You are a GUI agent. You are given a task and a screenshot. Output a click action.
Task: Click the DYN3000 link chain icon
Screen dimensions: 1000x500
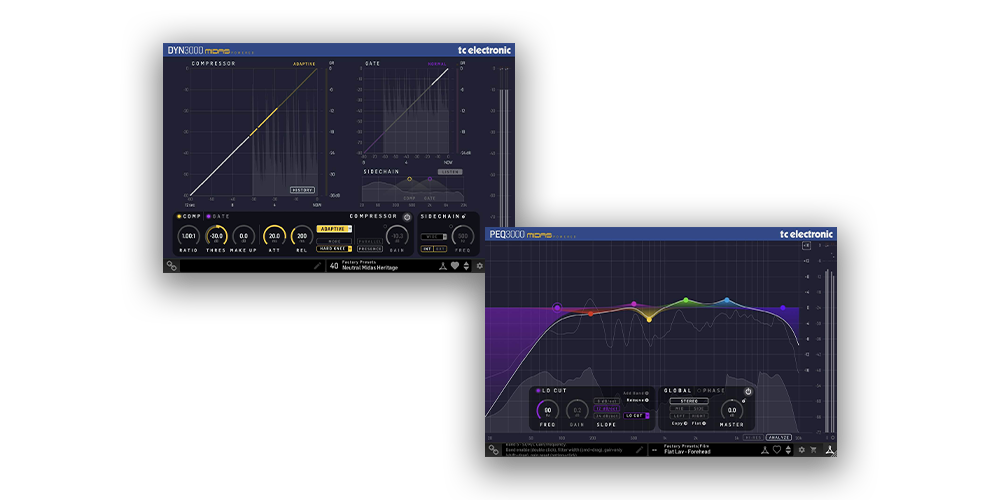click(172, 266)
